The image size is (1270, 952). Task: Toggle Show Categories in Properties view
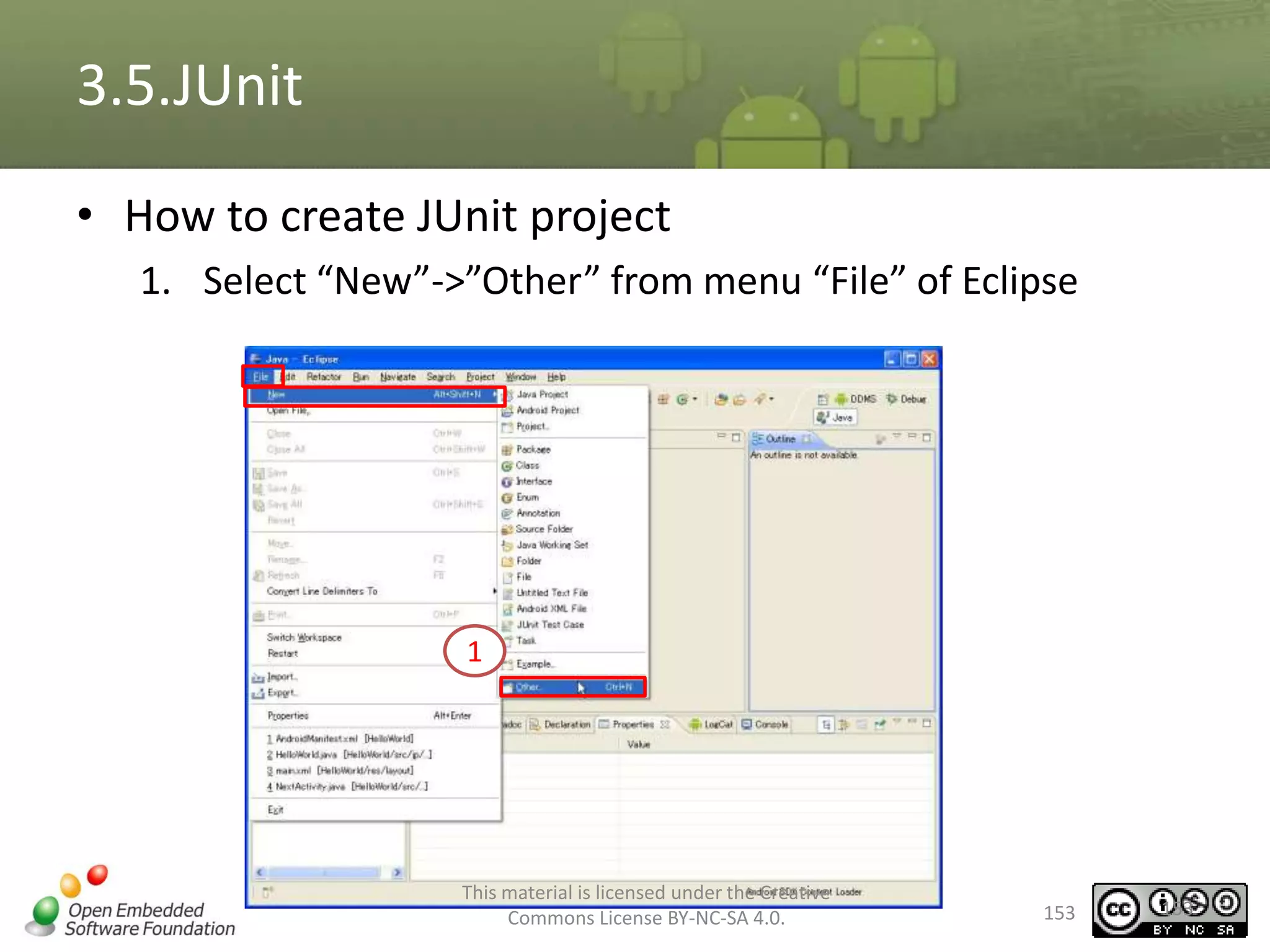coord(825,724)
